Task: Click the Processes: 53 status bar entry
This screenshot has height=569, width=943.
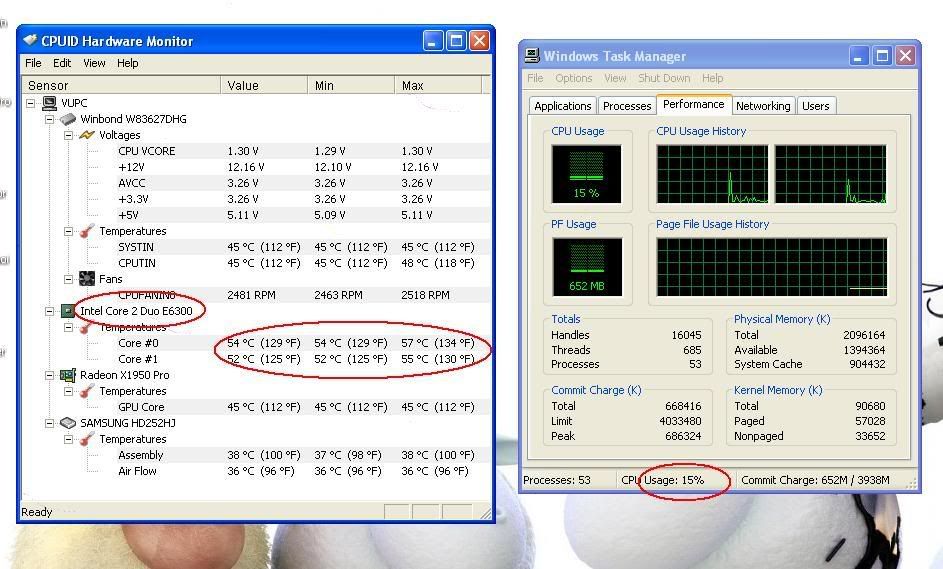Action: 557,480
